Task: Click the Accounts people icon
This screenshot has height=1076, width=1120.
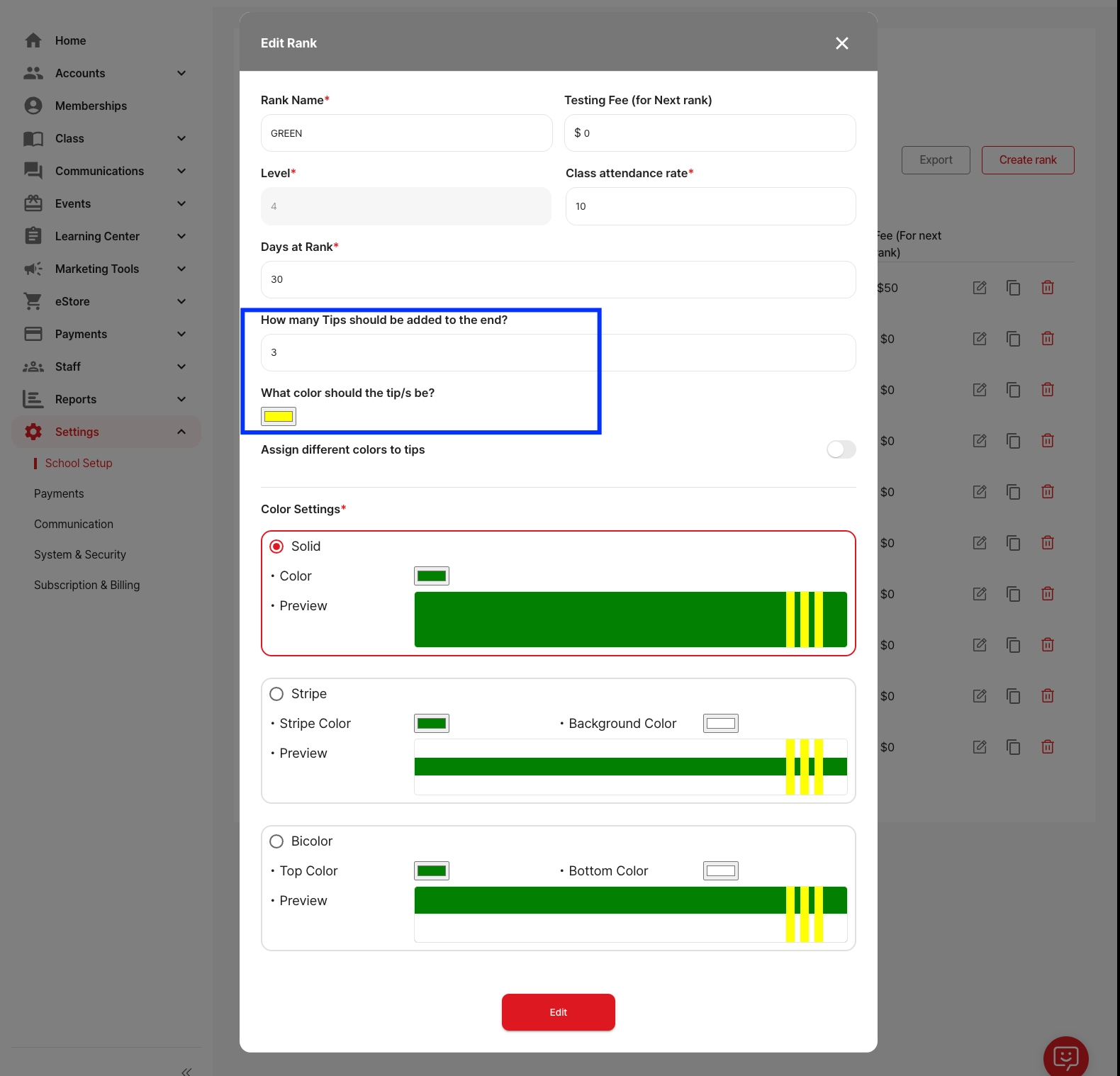Action: 33,73
